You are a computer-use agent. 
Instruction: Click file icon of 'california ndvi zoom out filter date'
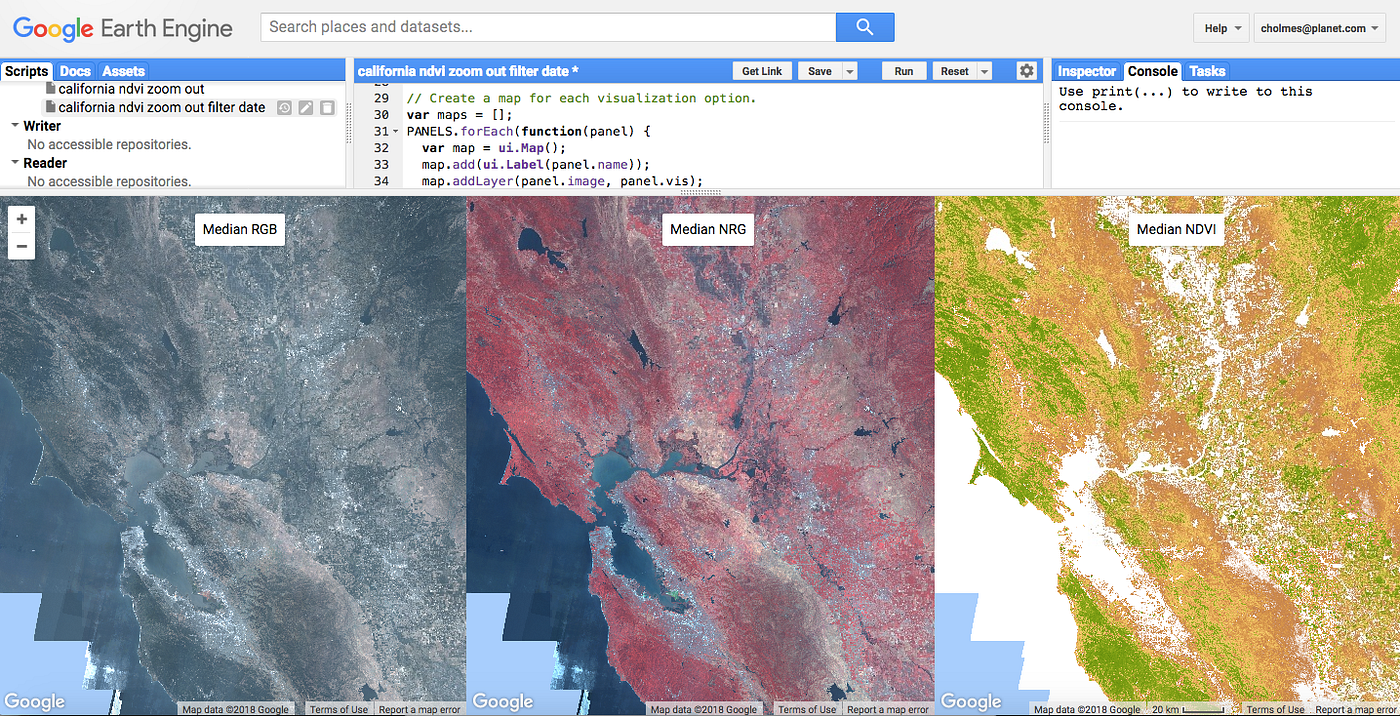pos(51,107)
